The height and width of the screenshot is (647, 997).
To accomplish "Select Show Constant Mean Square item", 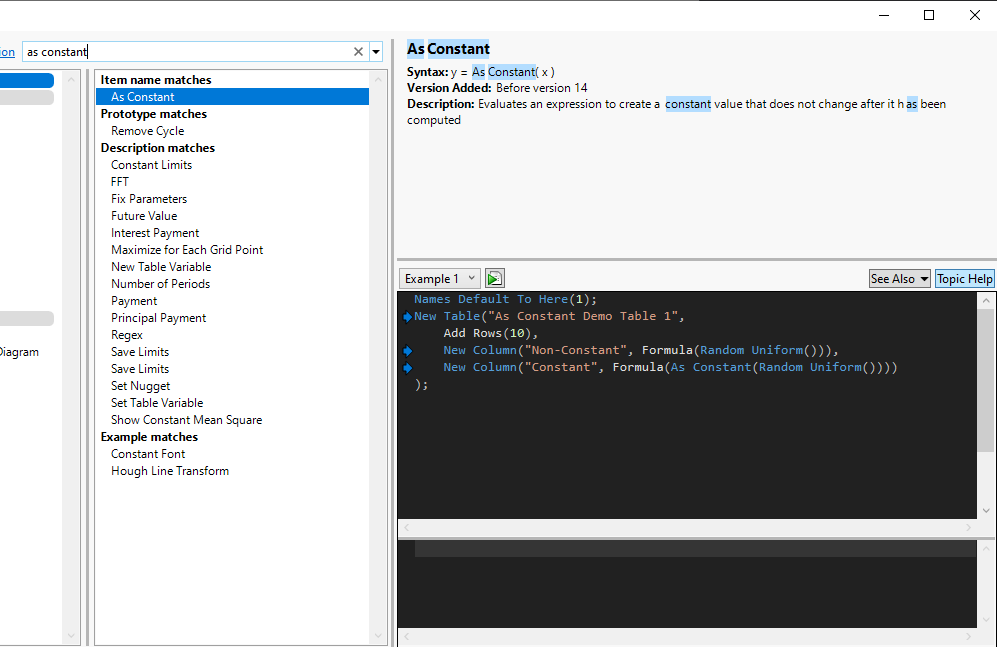I will click(x=186, y=420).
